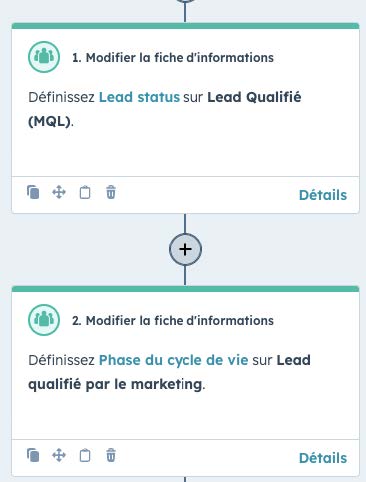The height and width of the screenshot is (482, 366).
Task: Select the title '2. Modifier la fiche d'informations'
Action: coord(173,321)
